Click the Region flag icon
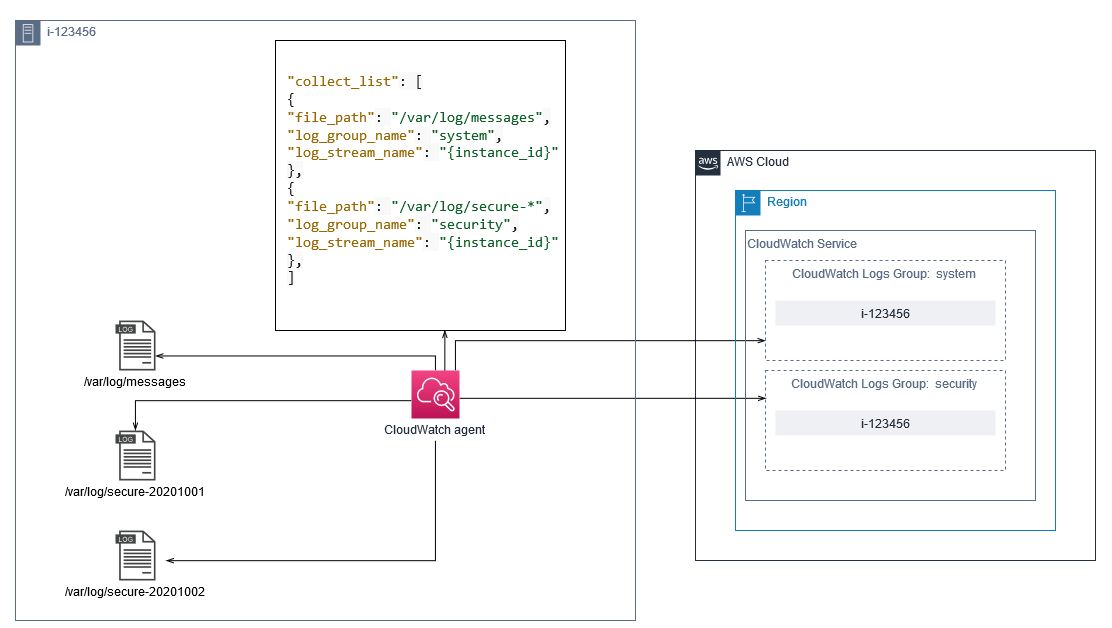Screen dimensions: 1112x628 748,202
